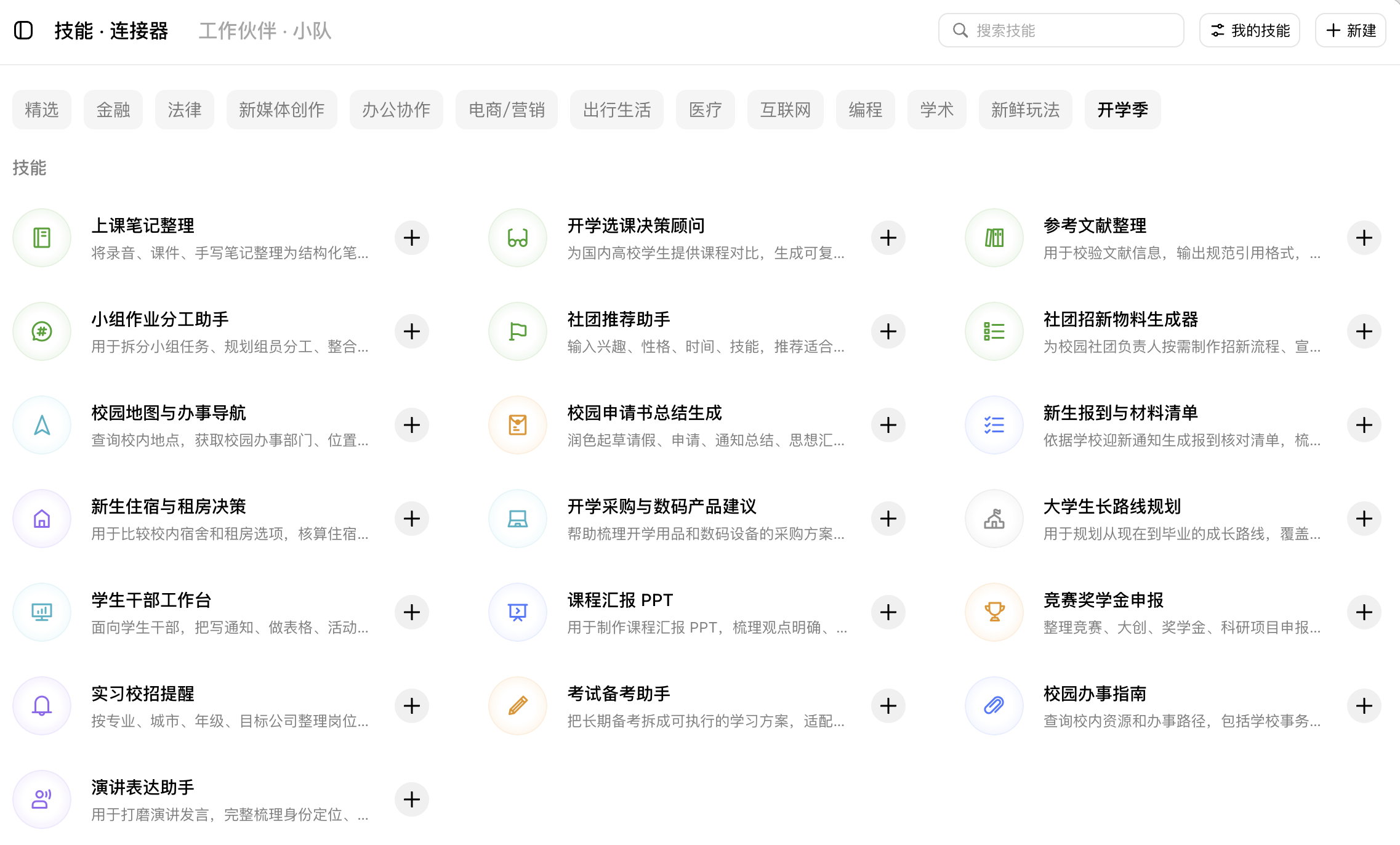1400x845 pixels.
Task: Open the 校园地图与办事导航 navigation arrow icon
Action: [42, 425]
